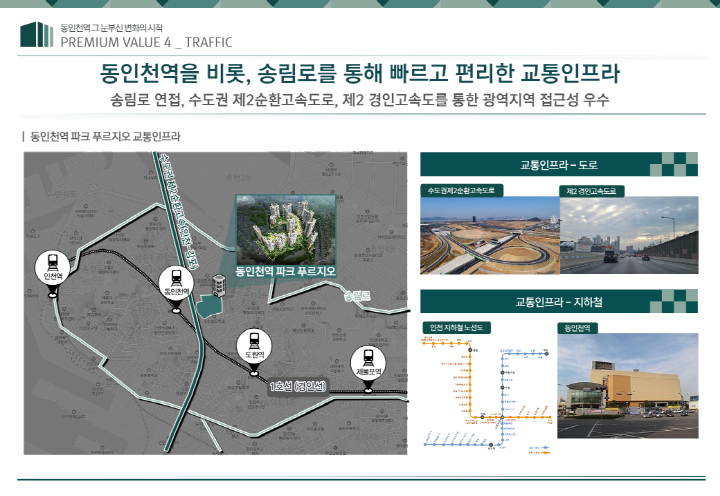
Task: Select the 교통인프라 – 도로 section header
Action: click(x=559, y=163)
